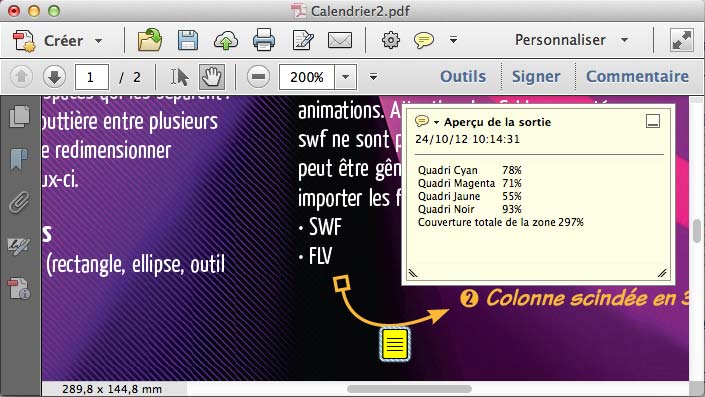Click the page number field showing 1
705x397 pixels.
92,77
